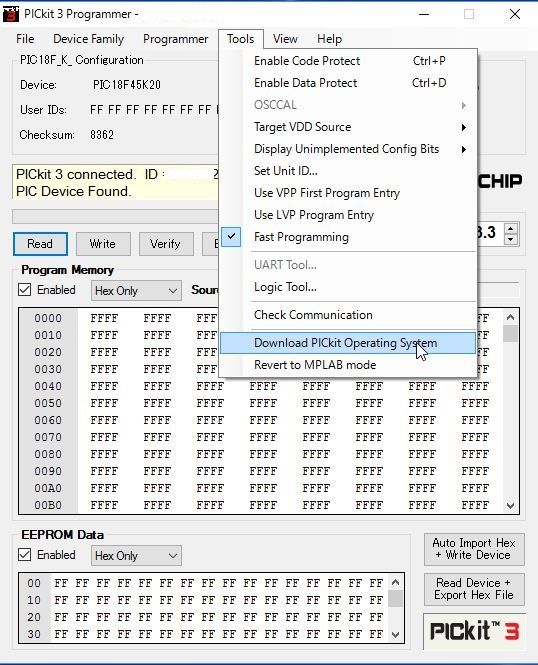Choose Check Communication
This screenshot has width=538, height=665.
click(348, 315)
